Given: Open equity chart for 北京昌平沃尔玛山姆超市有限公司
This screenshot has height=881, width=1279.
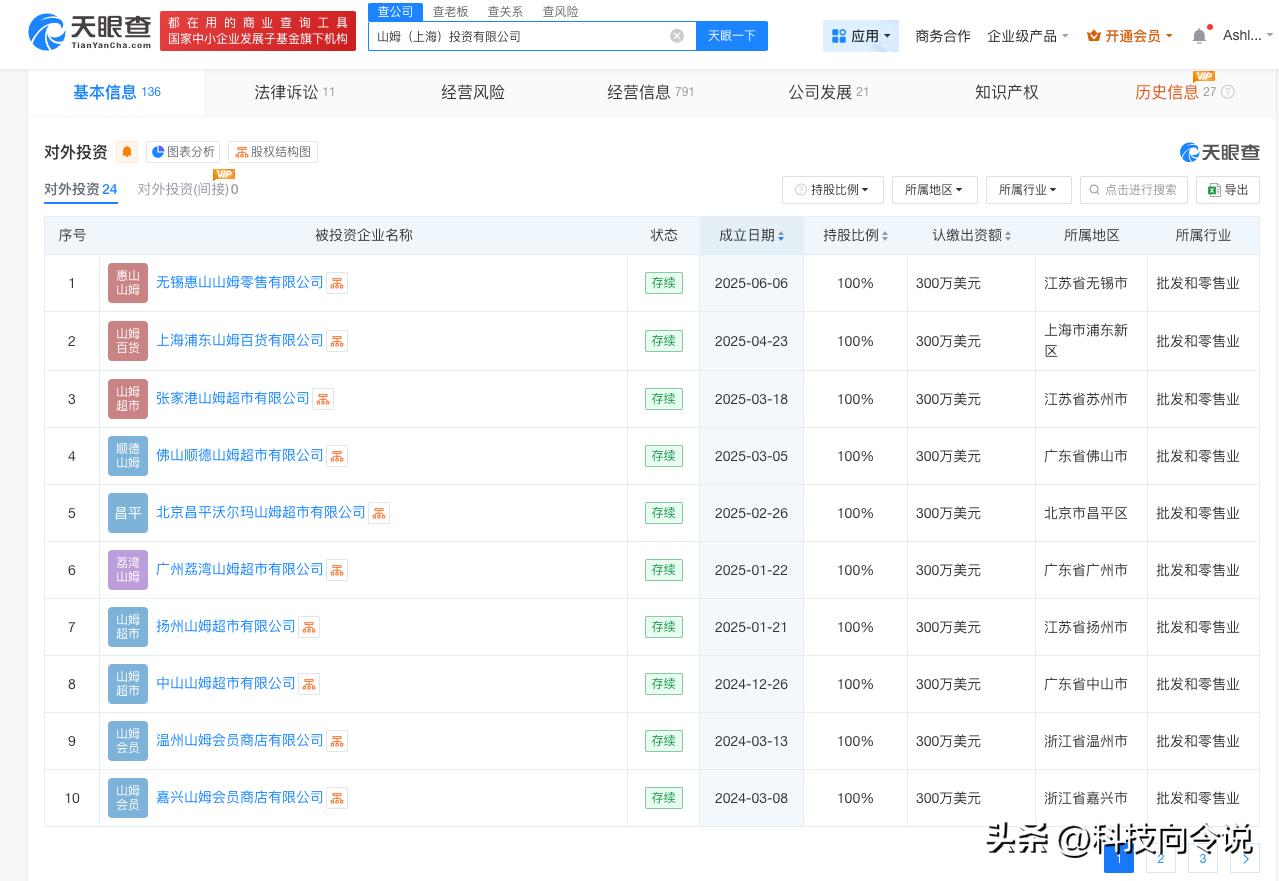Looking at the screenshot, I should [x=379, y=513].
